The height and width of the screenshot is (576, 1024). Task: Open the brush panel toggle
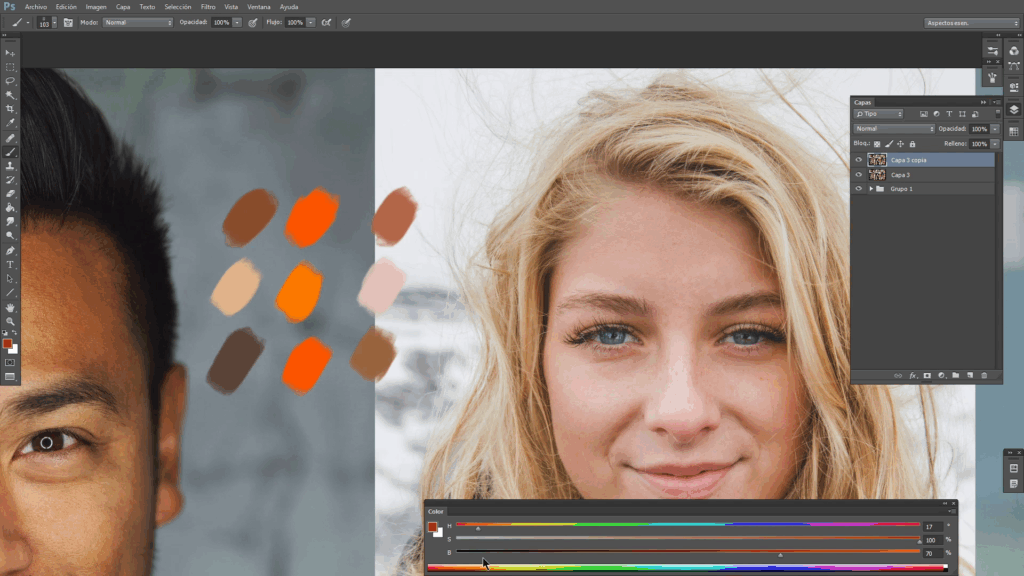pos(68,22)
